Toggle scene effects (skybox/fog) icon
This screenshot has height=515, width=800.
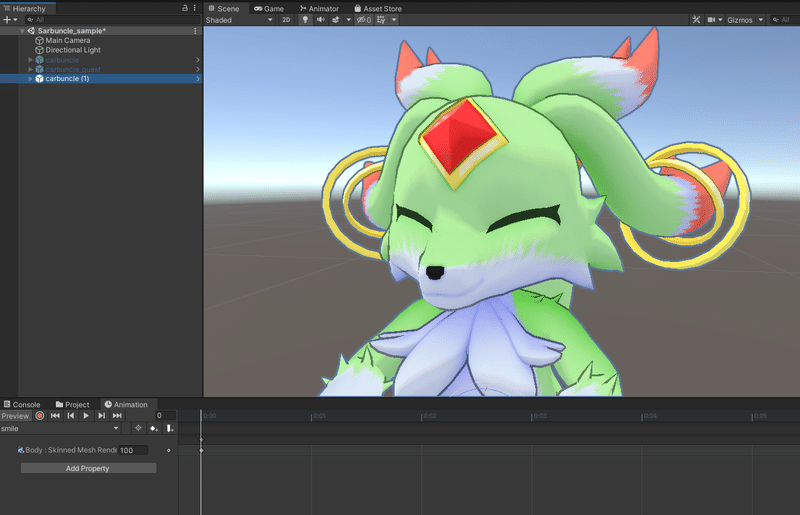(336, 20)
